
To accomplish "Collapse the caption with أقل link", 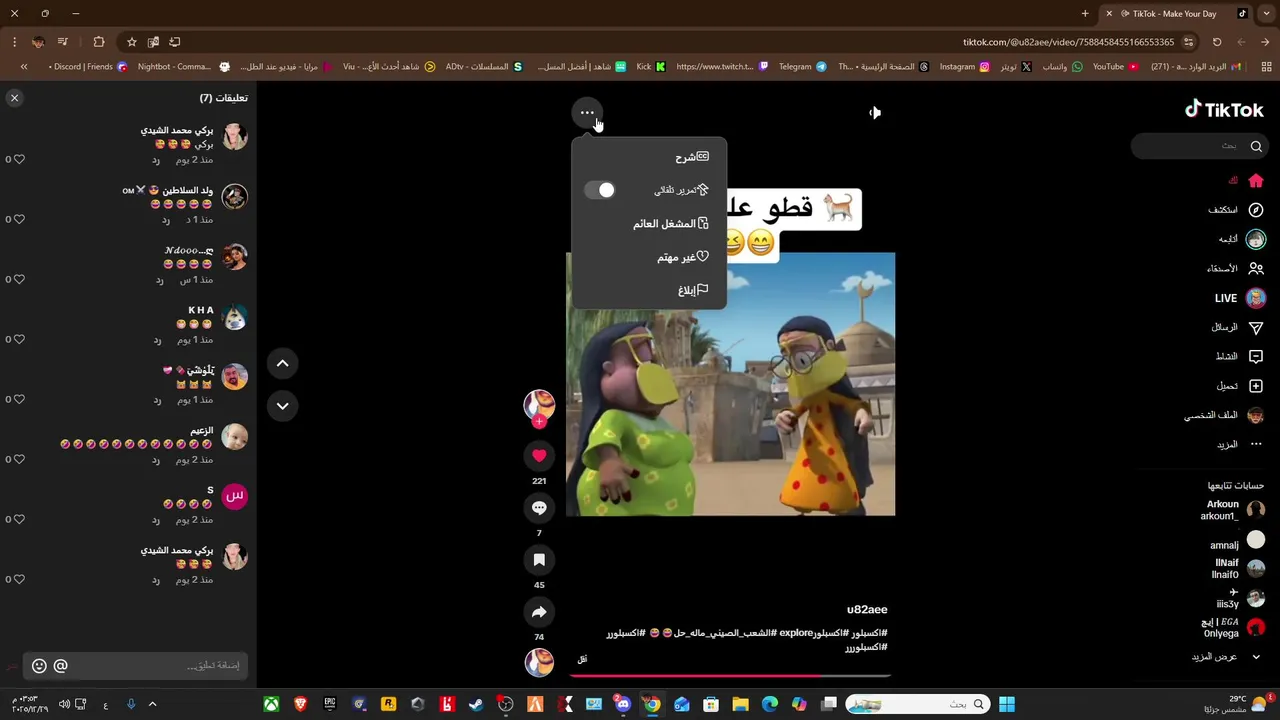I will click(x=582, y=659).
